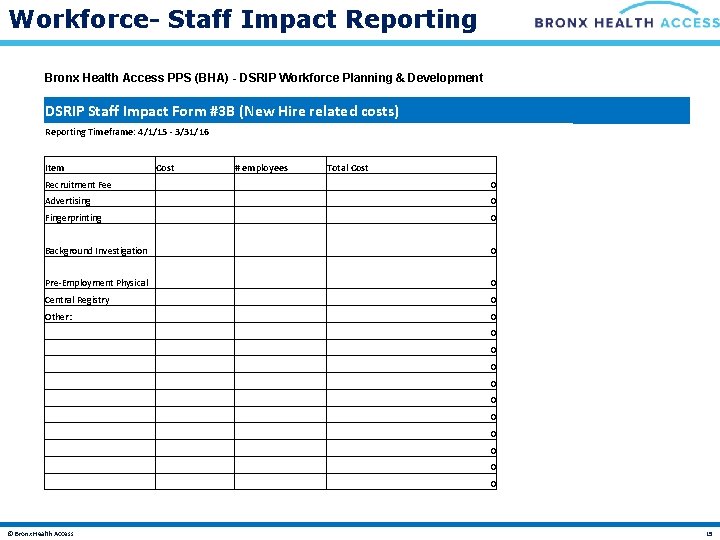Click the 'Total Cost' column header
The height and width of the screenshot is (540, 720).
click(411, 165)
